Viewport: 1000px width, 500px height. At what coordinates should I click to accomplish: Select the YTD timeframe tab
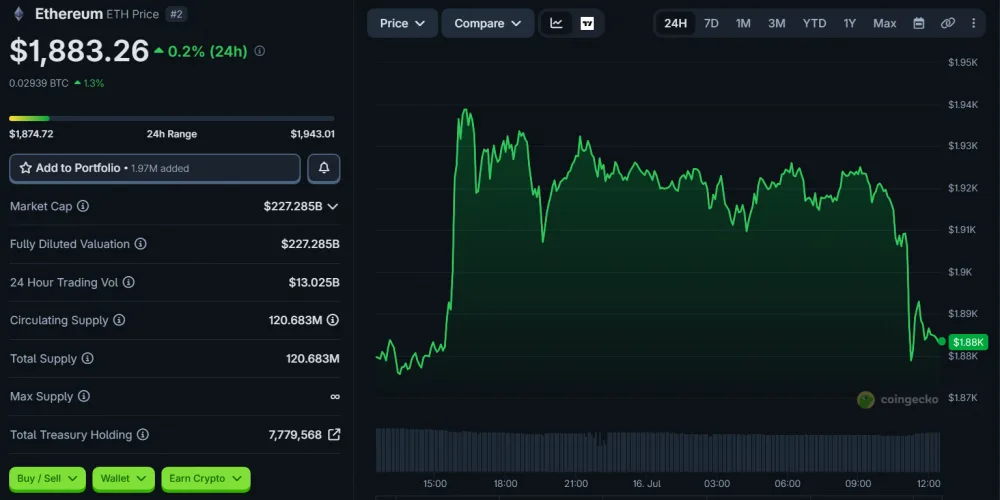pyautogui.click(x=814, y=24)
